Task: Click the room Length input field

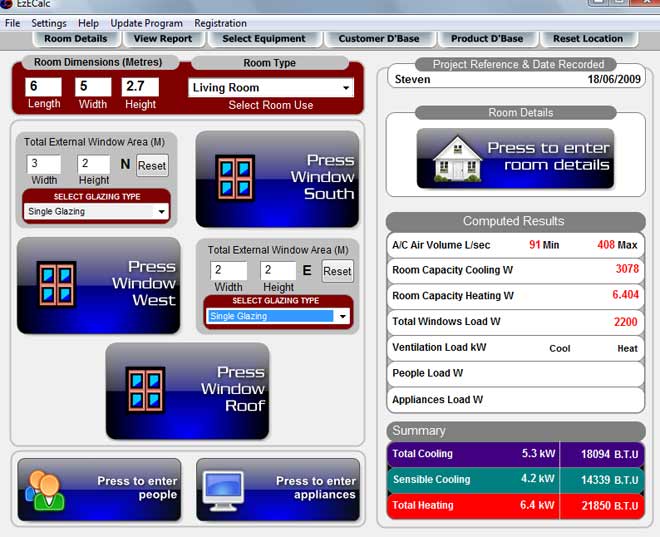Action: 44,87
